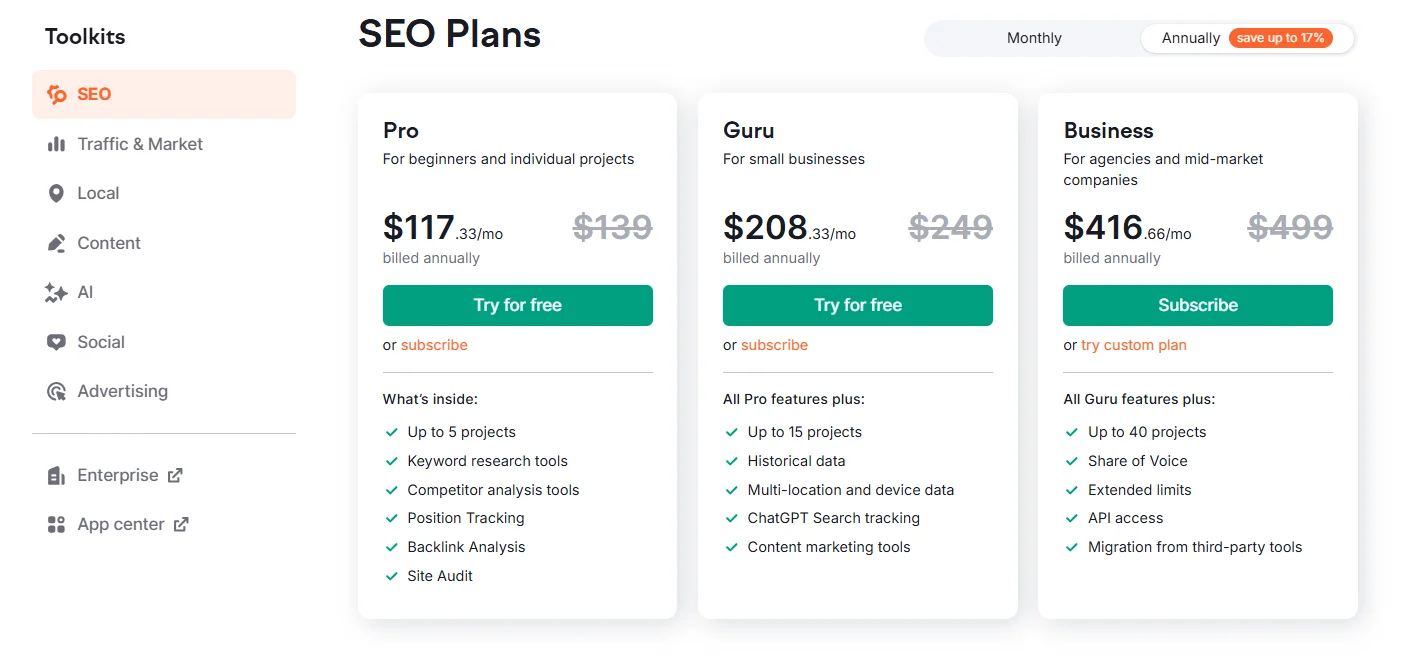Click the AI sparkles icon
The height and width of the screenshot is (661, 1415).
pos(57,292)
